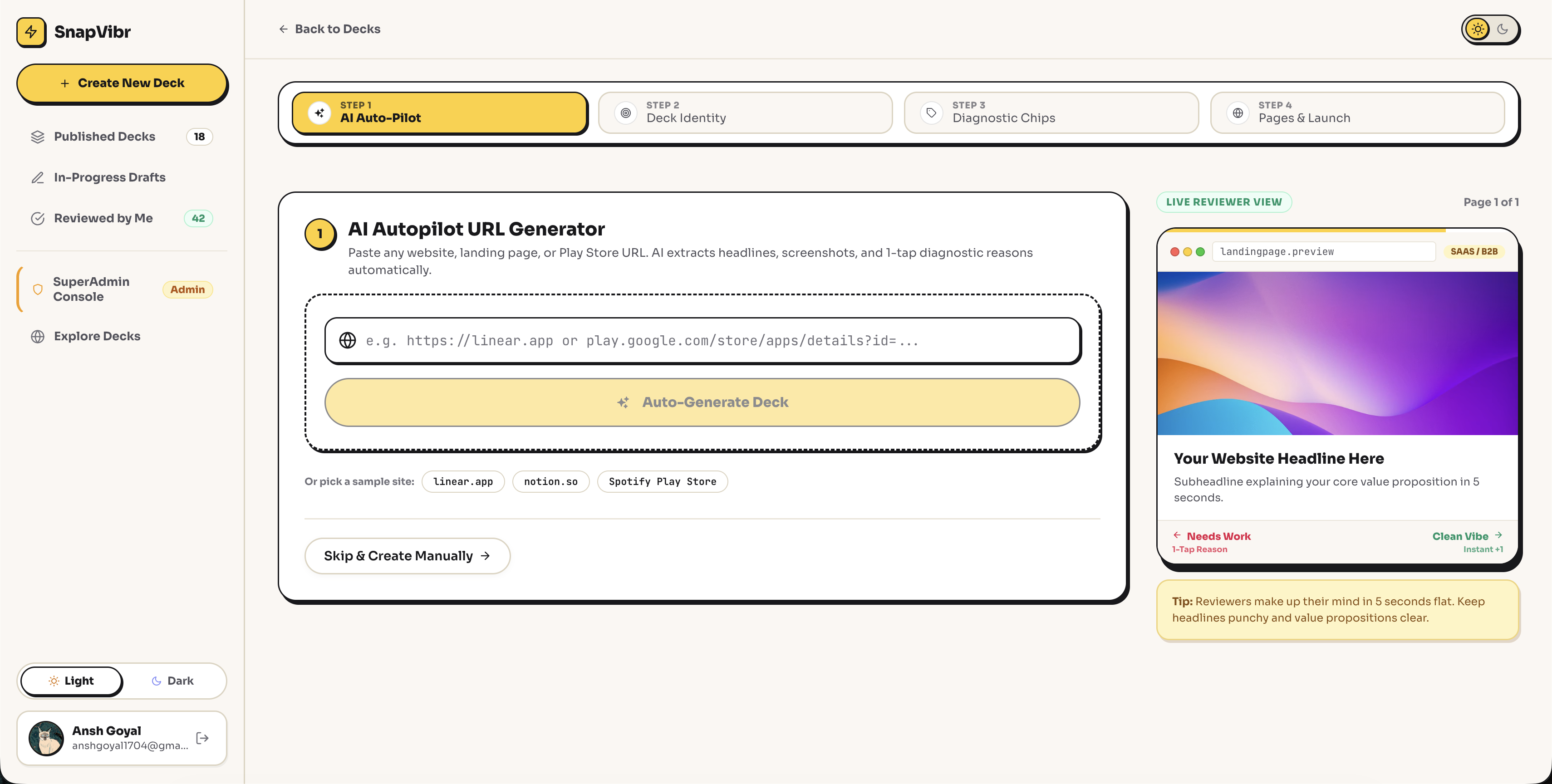Click the Reviewed by Me check icon
The image size is (1552, 784).
(x=38, y=219)
